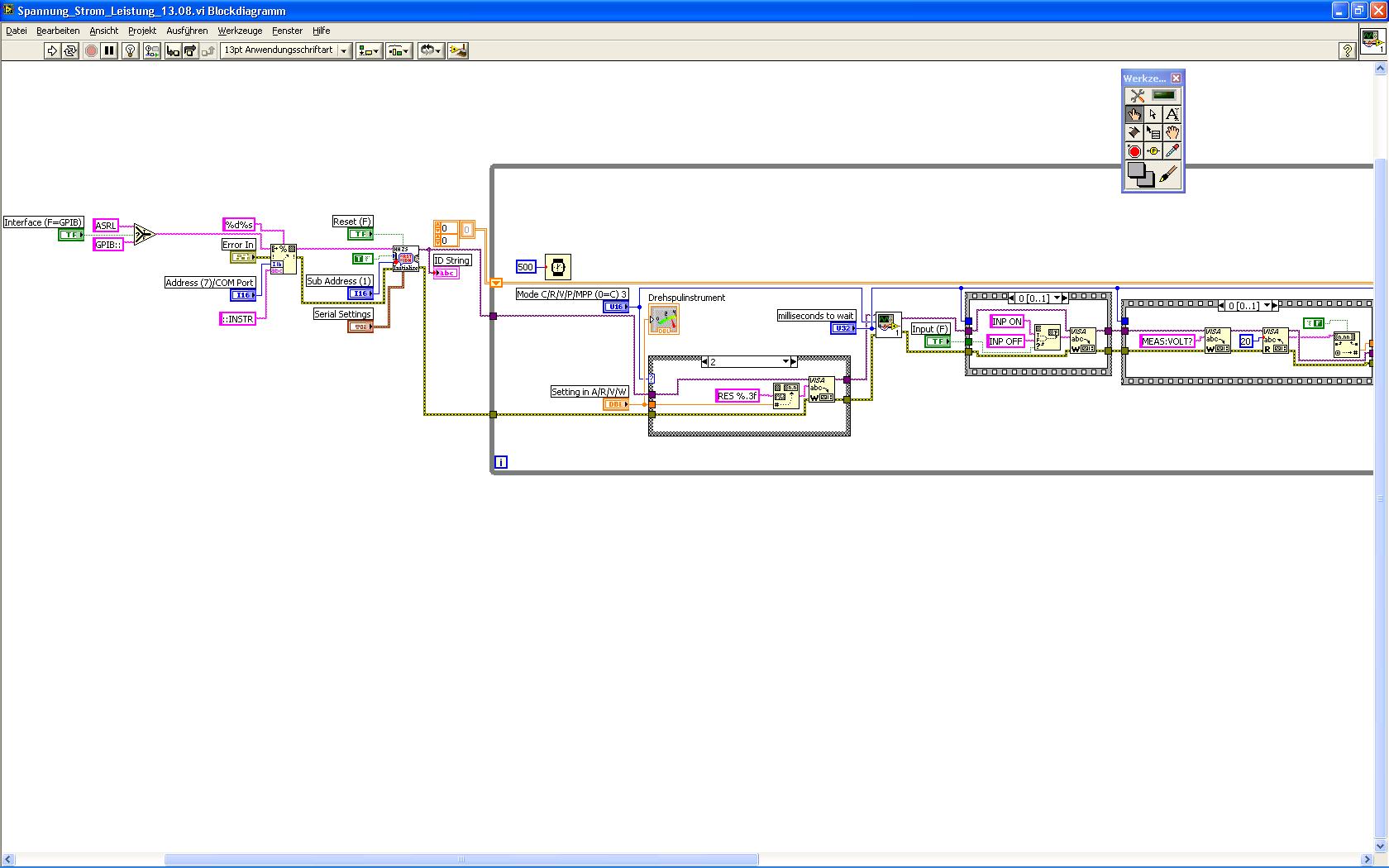Open the Ansicht menu
This screenshot has height=868, width=1389.
point(104,31)
